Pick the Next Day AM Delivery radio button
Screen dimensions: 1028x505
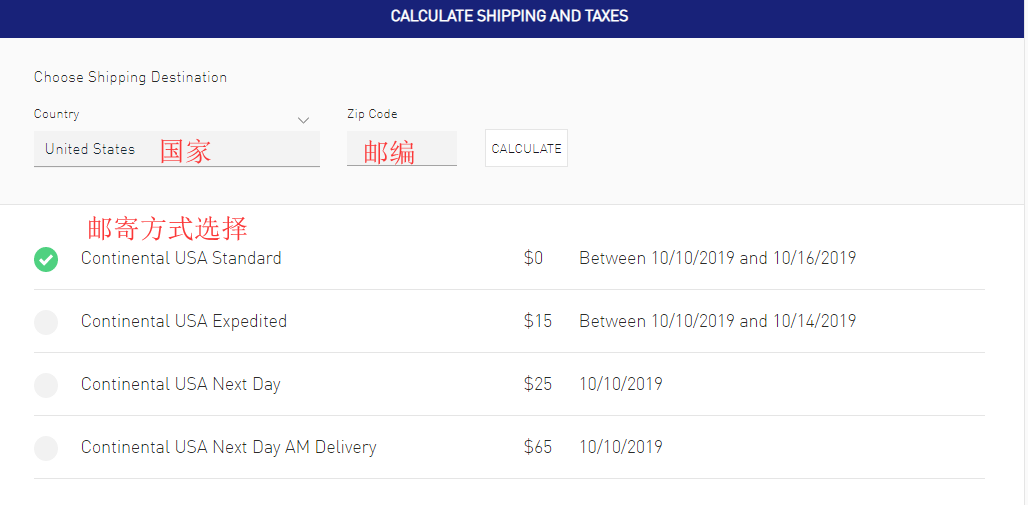click(46, 448)
